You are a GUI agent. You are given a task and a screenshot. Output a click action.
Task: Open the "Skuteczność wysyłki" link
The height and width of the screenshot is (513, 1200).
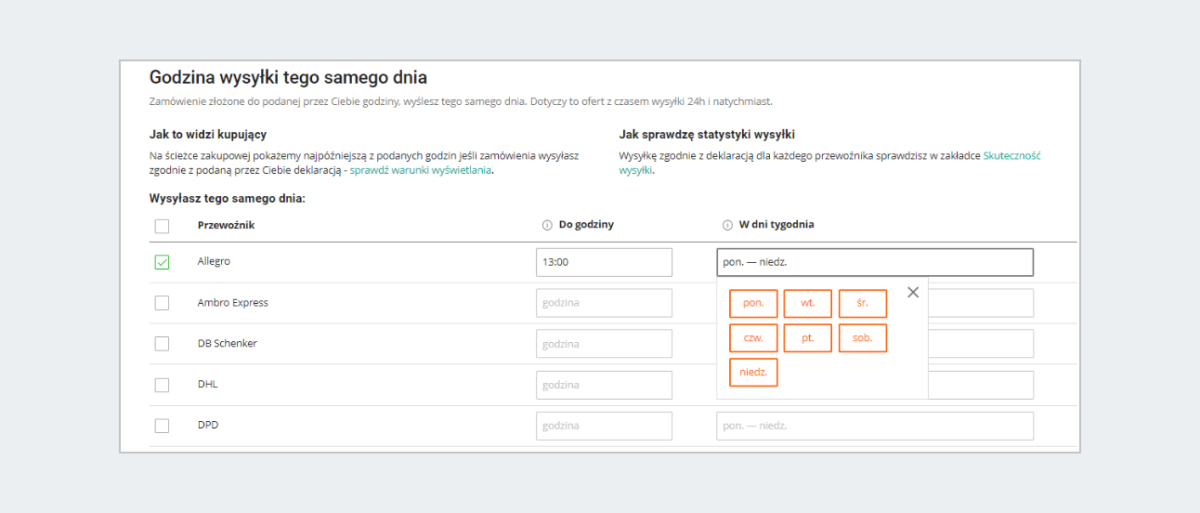tap(1012, 156)
